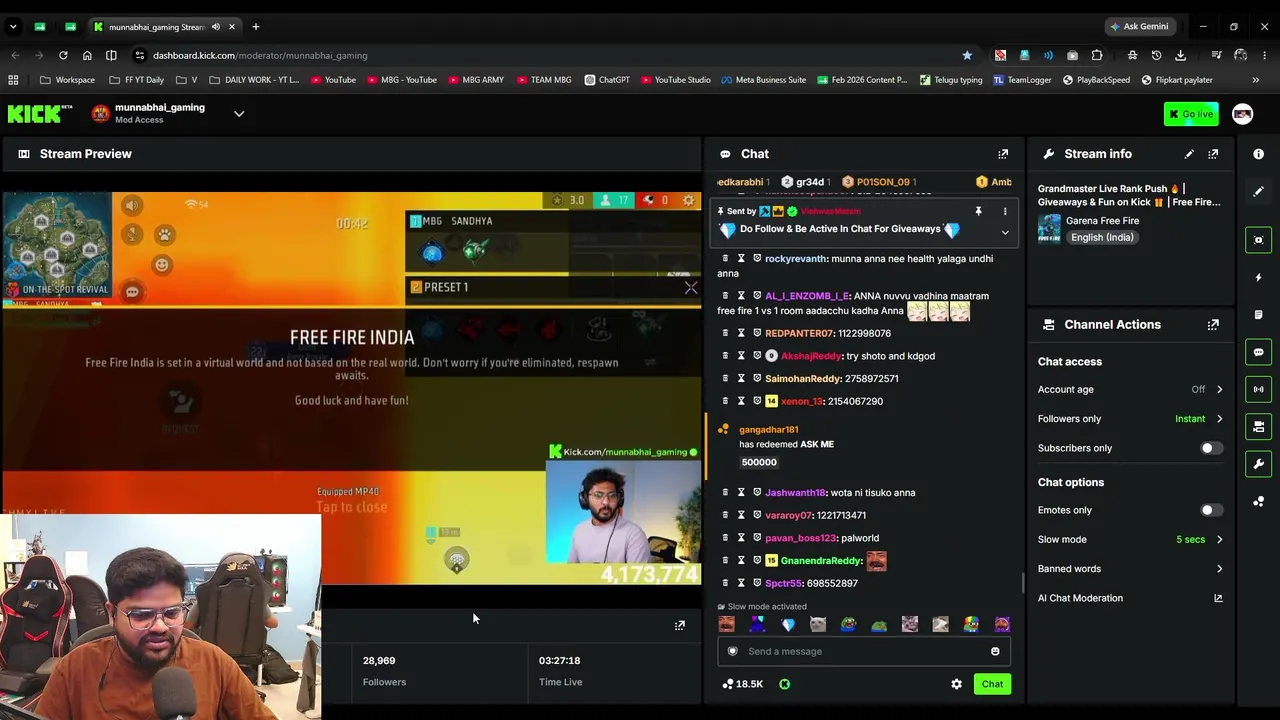Pop out the Chat panel
The image size is (1280, 720).
tap(1003, 154)
